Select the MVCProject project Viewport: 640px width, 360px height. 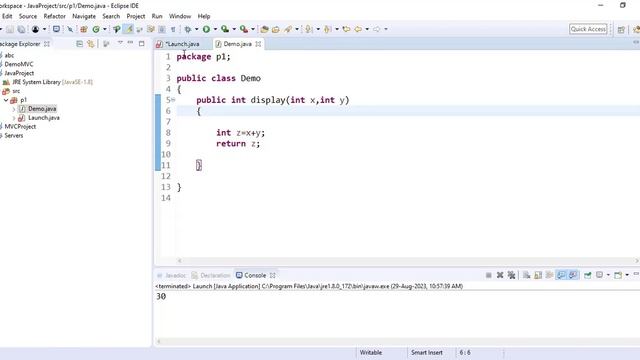pos(20,127)
